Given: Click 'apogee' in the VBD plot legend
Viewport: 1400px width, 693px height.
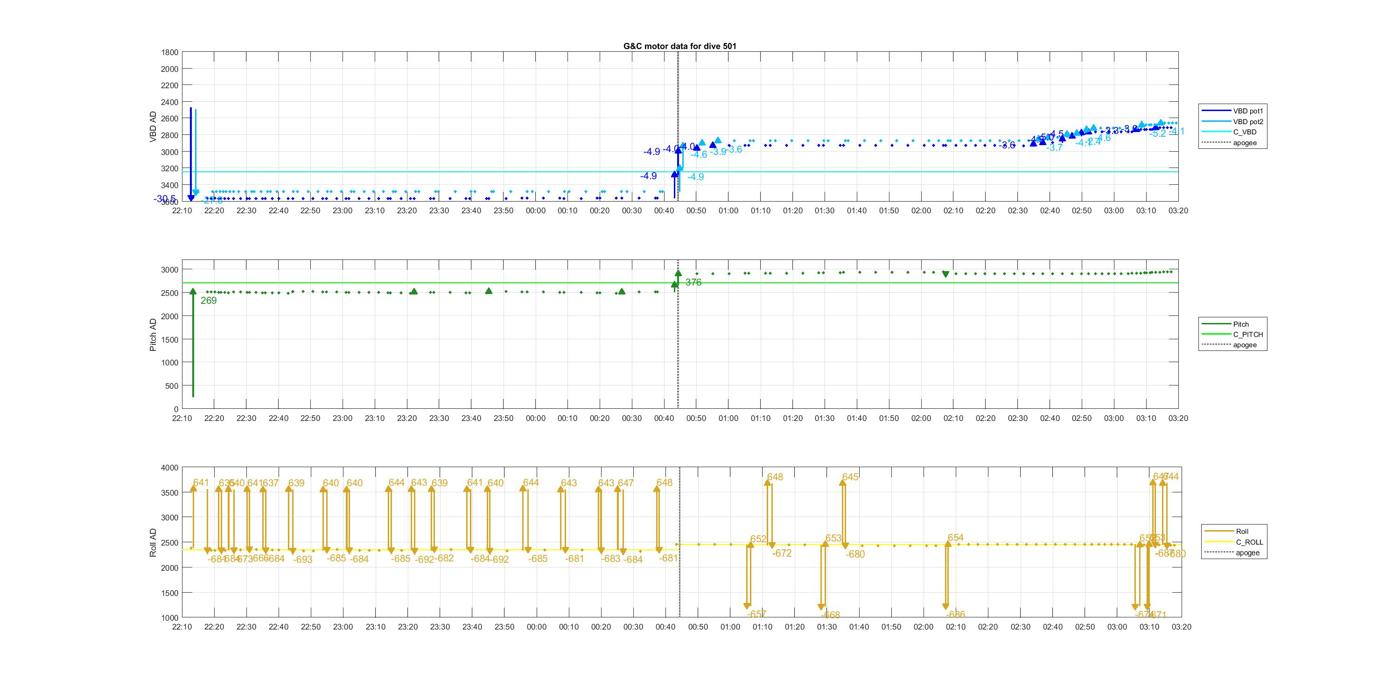Looking at the screenshot, I should [1245, 143].
